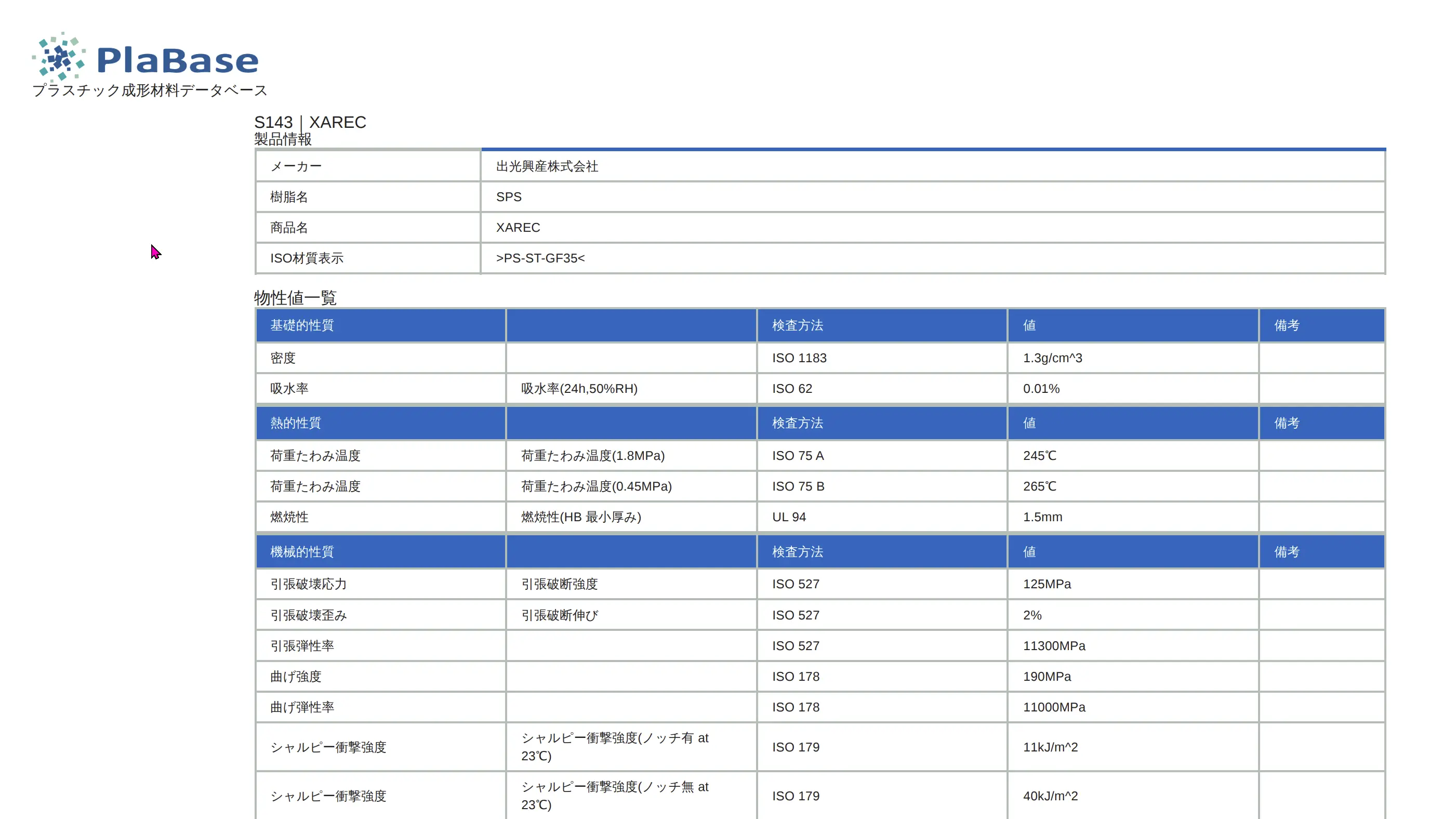Select the test method ISO 62

tap(792, 388)
